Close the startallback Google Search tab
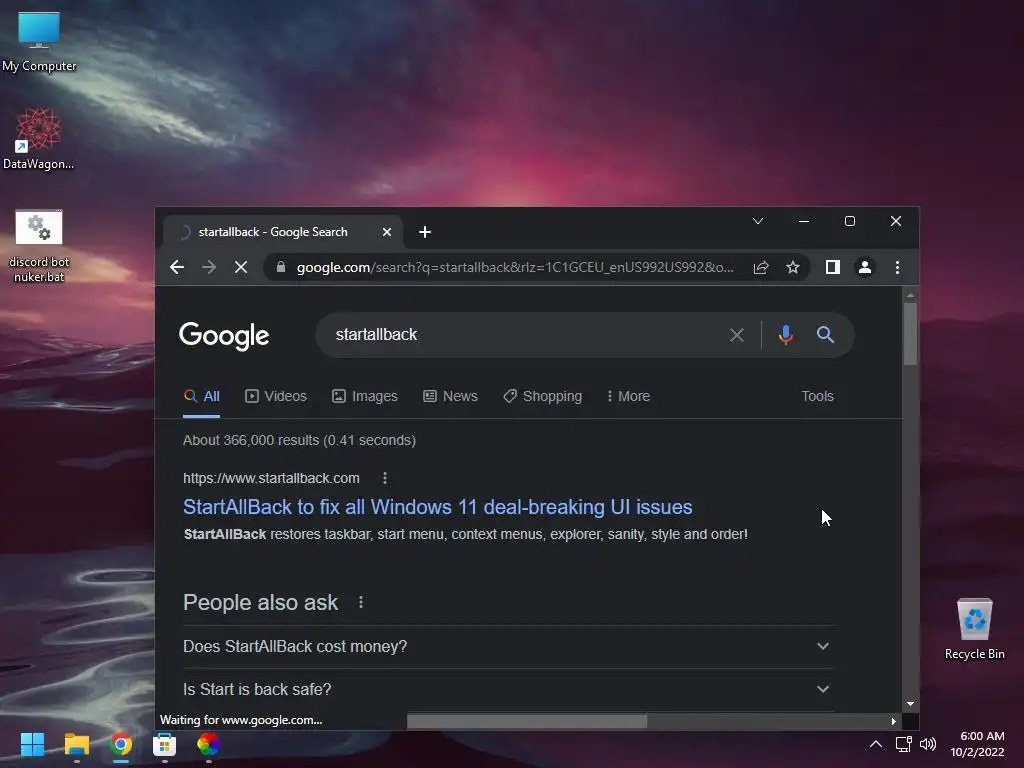 [387, 232]
